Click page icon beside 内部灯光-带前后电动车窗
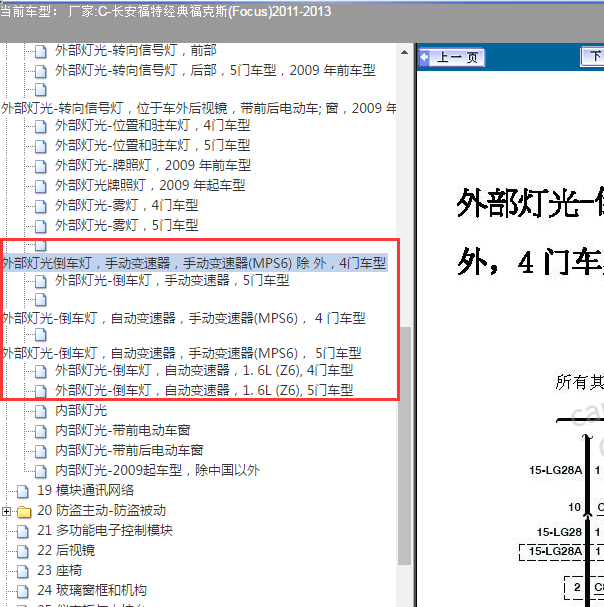This screenshot has width=604, height=607. click(x=41, y=451)
